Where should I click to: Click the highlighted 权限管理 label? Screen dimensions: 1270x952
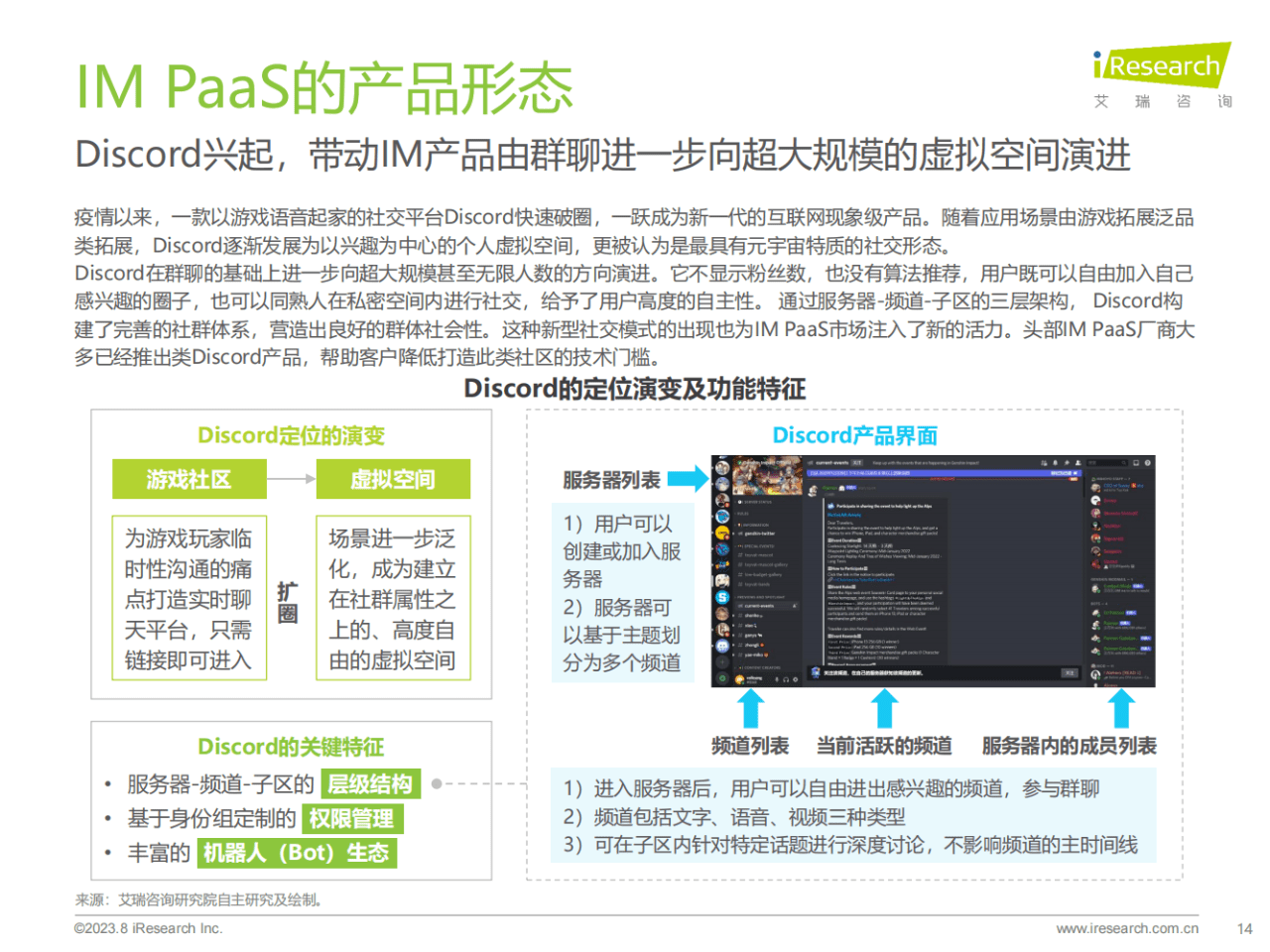[x=352, y=818]
